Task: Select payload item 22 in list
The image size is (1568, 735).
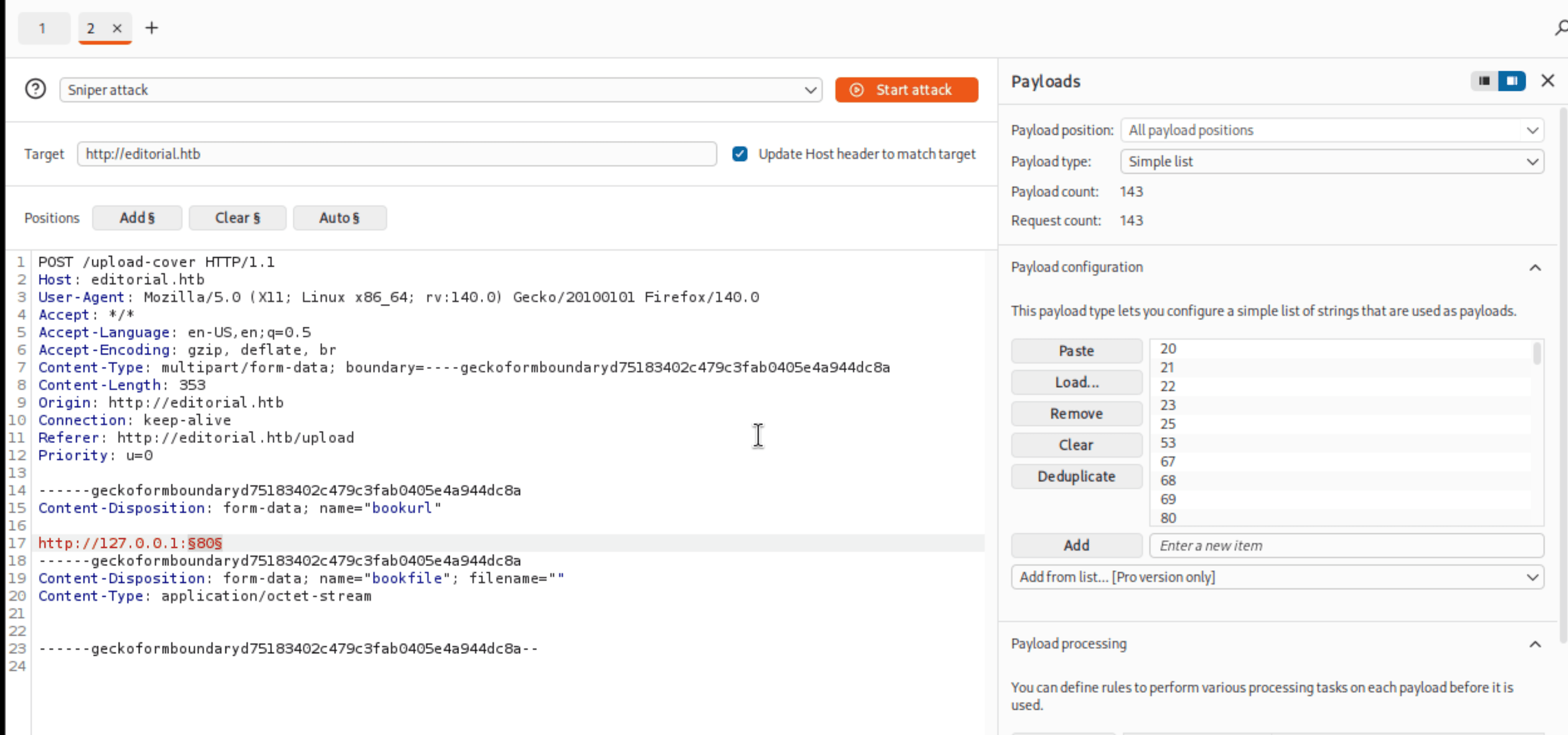Action: pos(1341,387)
